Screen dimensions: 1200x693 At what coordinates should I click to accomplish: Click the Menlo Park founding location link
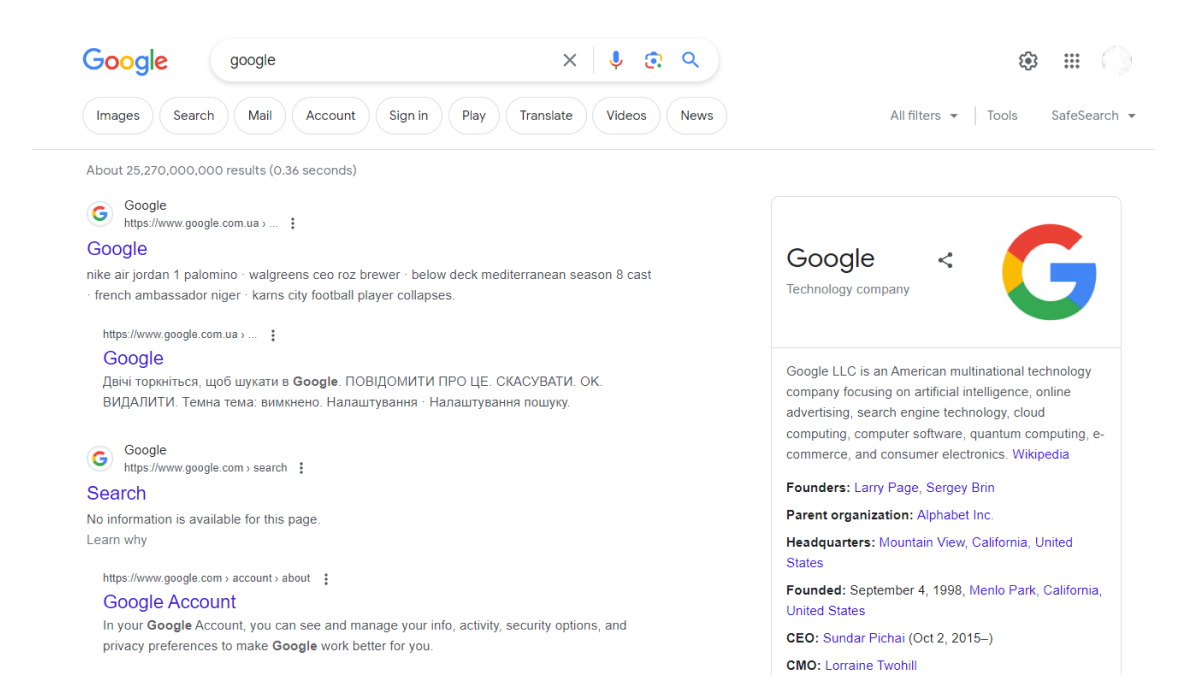point(1002,590)
